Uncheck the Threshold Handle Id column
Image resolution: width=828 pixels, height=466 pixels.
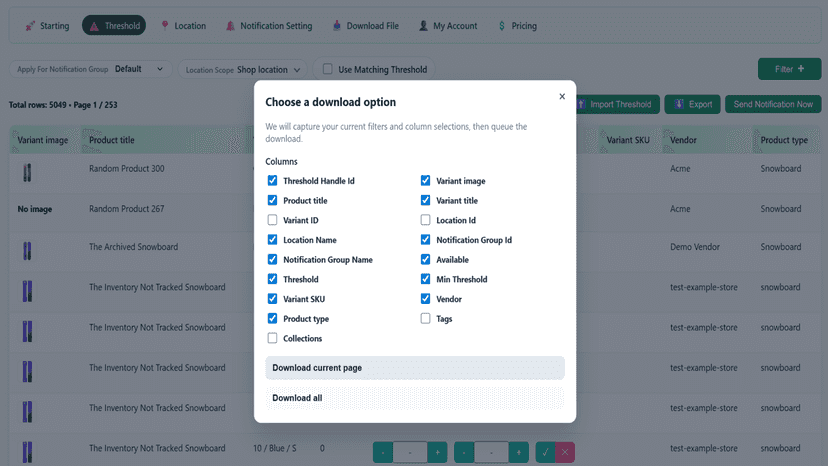pyautogui.click(x=272, y=181)
